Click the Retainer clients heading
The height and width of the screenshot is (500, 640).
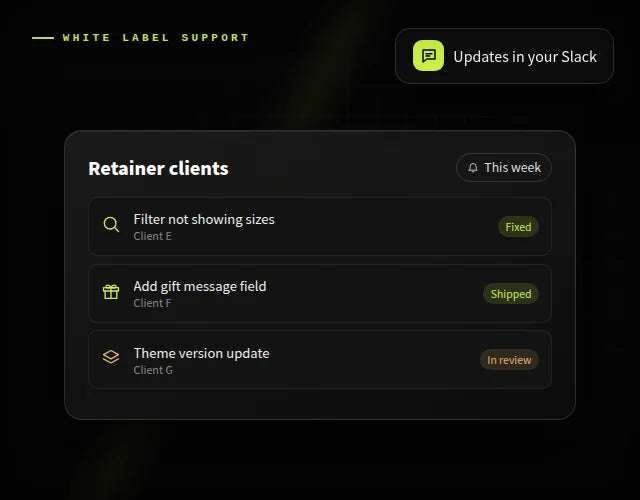point(158,169)
